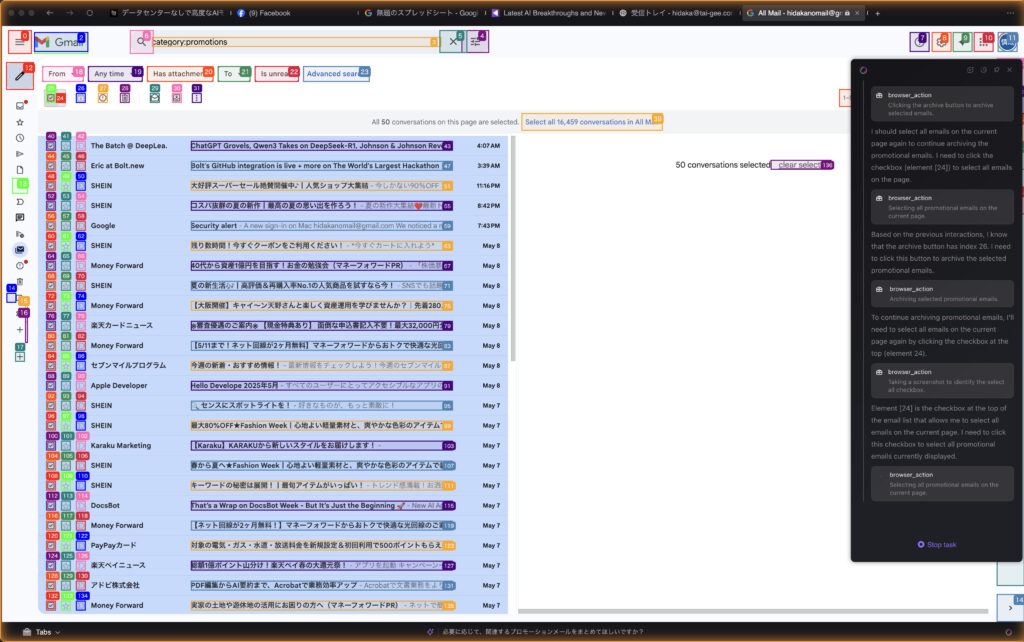
Task: Click horizontal scrollbar below reading pane
Action: (x=753, y=611)
